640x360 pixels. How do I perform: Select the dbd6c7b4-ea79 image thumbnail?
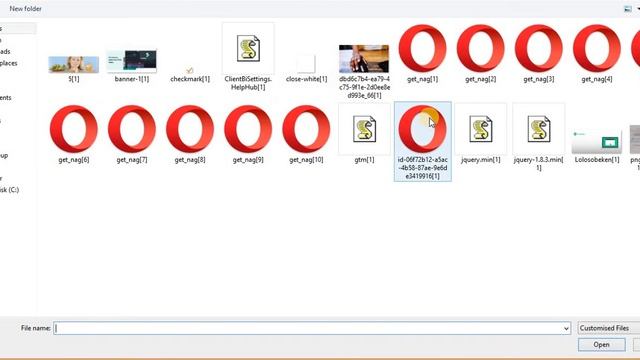364,59
